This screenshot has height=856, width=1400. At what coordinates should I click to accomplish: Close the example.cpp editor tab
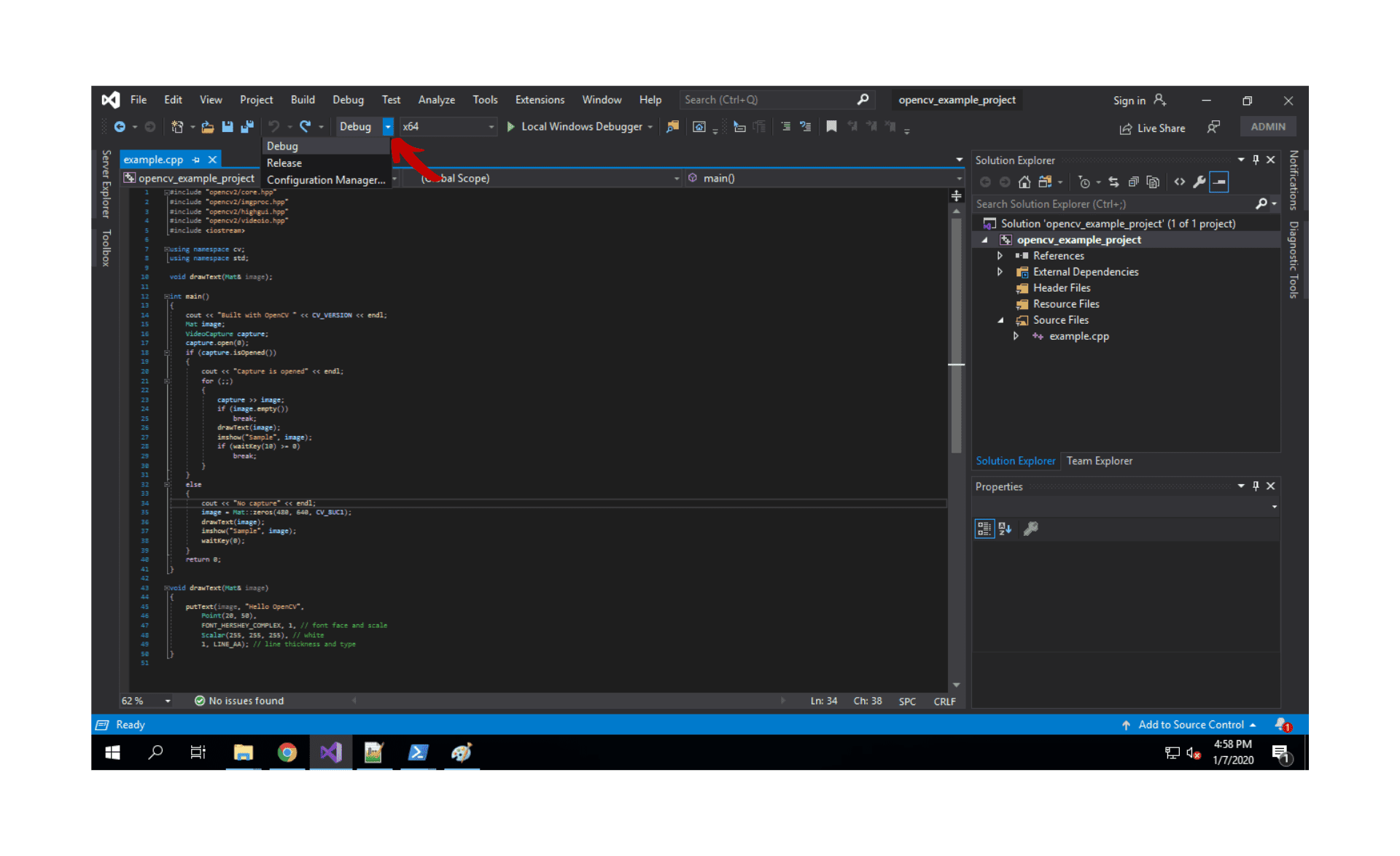212,160
